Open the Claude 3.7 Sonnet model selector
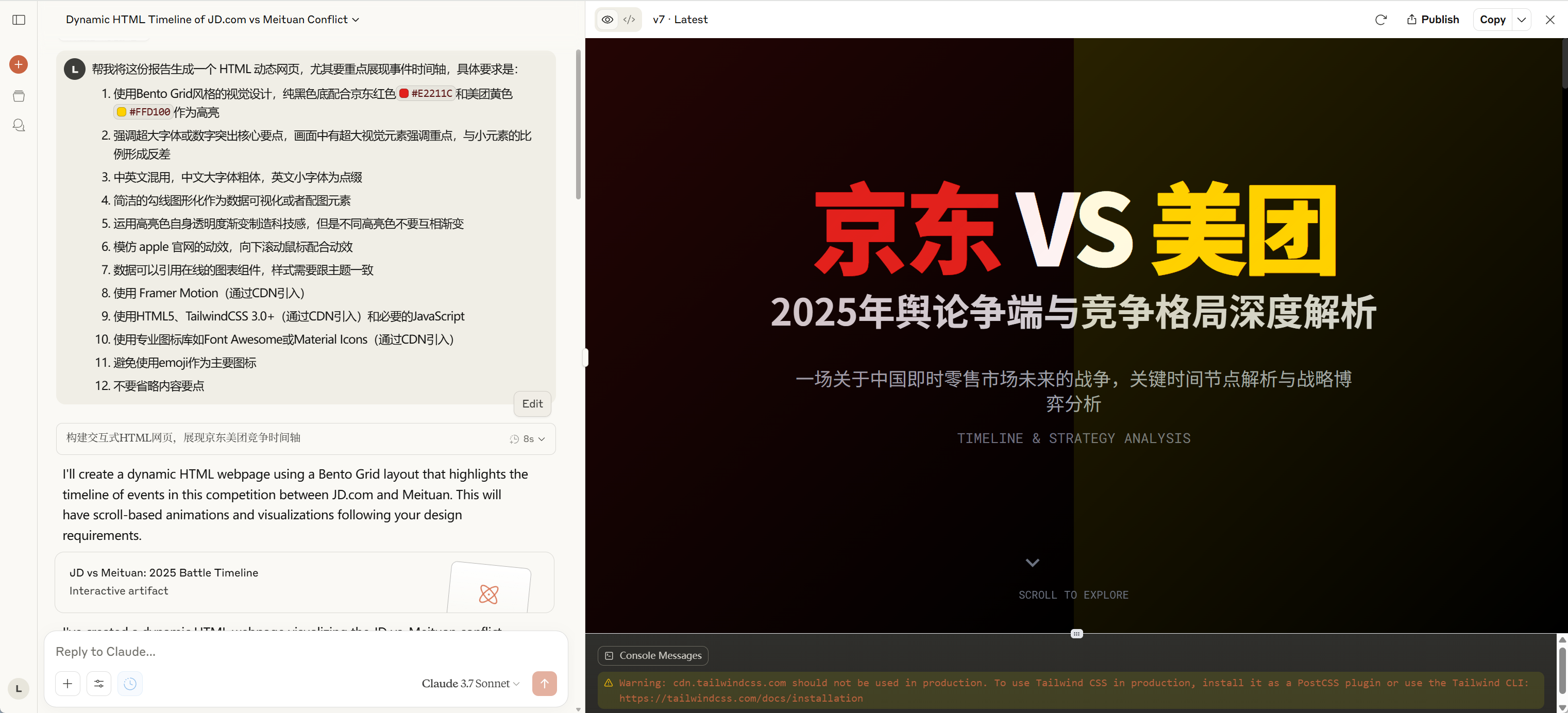 point(470,684)
